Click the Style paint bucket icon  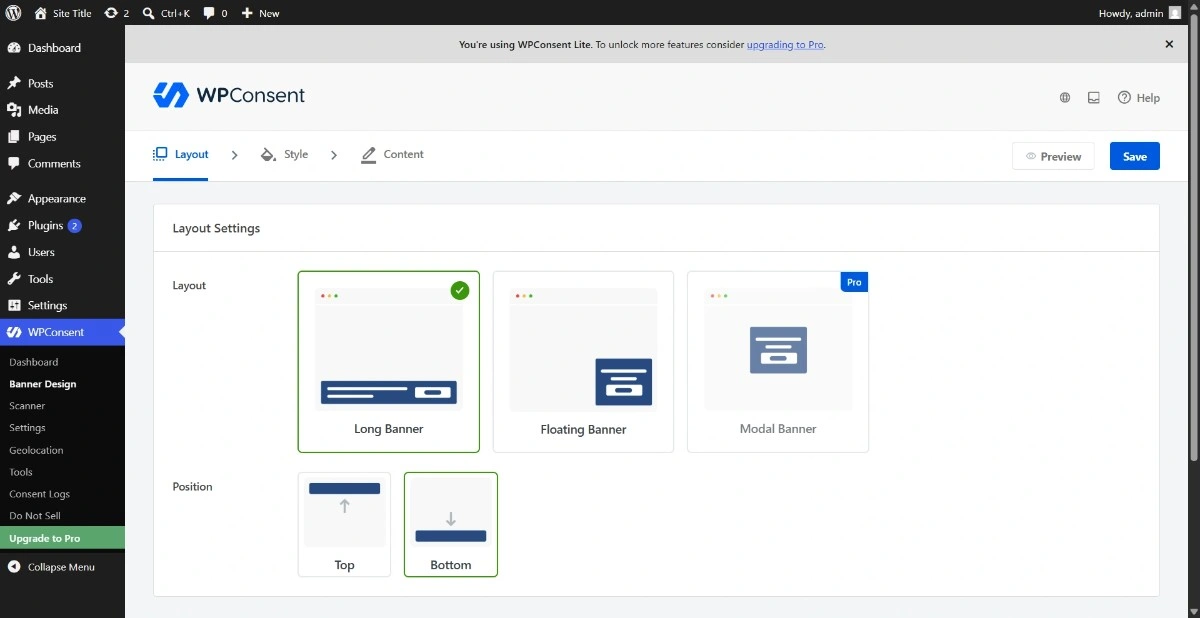[x=268, y=155]
